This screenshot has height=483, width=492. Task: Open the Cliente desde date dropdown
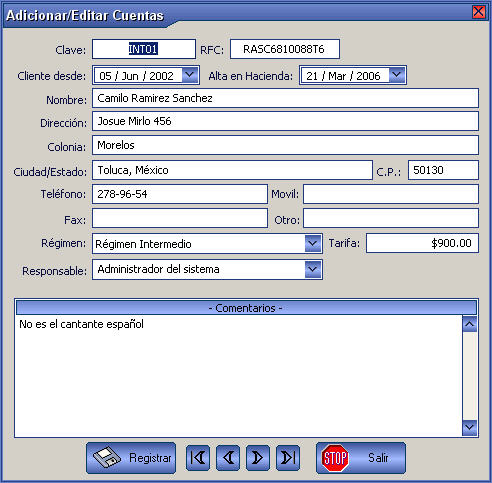coord(190,75)
